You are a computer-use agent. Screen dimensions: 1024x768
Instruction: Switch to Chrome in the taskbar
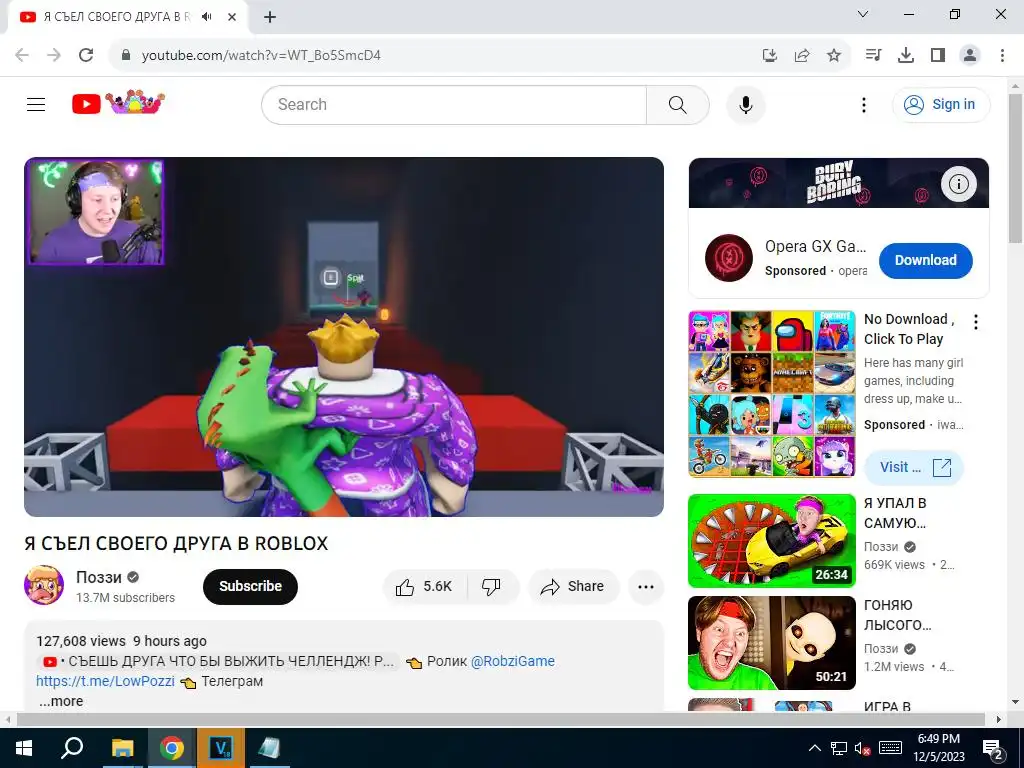(172, 748)
